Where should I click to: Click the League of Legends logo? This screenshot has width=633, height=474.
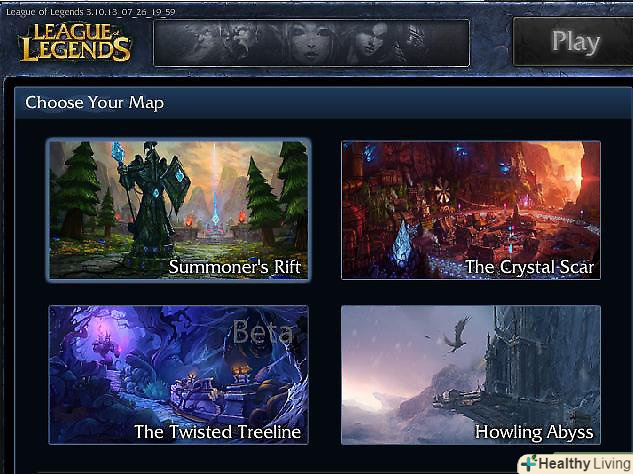point(75,42)
